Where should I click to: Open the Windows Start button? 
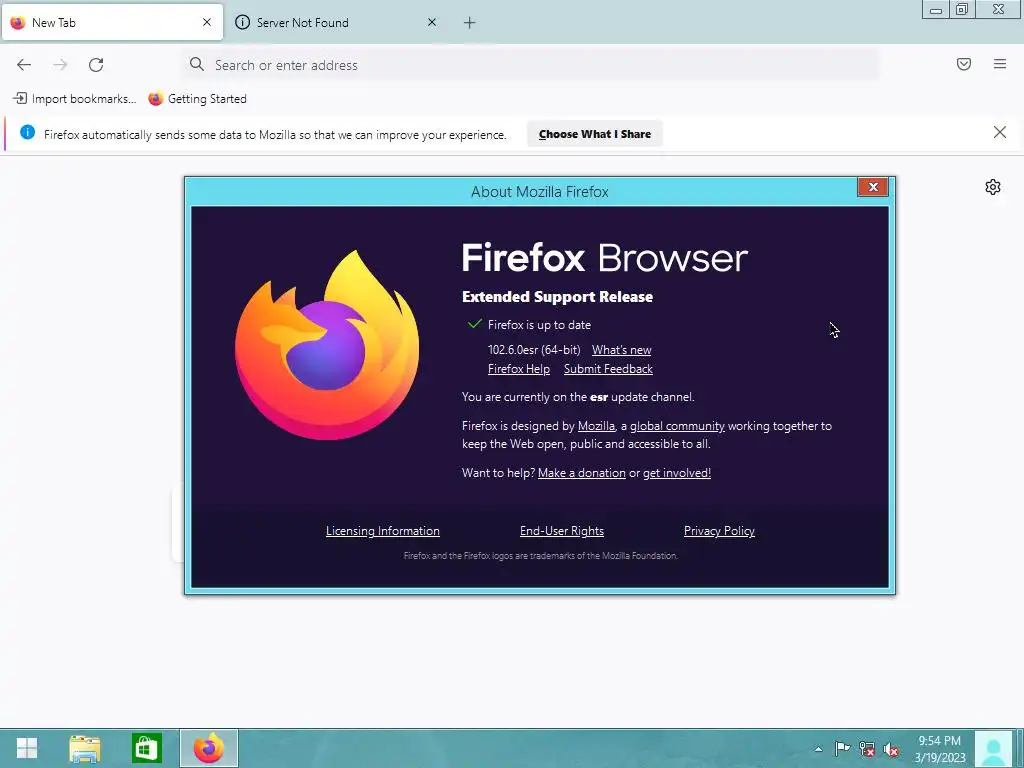(x=27, y=748)
